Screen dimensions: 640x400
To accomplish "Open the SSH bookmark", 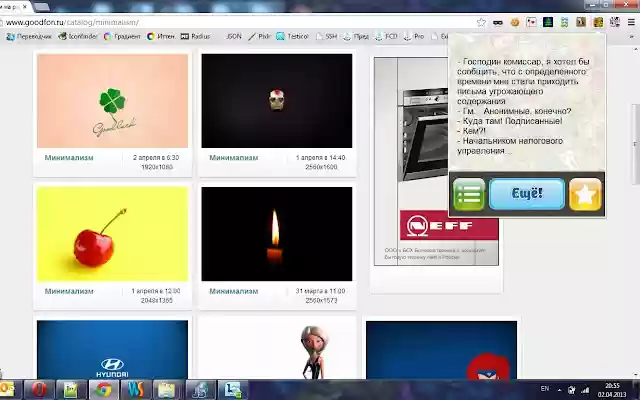I will point(327,36).
